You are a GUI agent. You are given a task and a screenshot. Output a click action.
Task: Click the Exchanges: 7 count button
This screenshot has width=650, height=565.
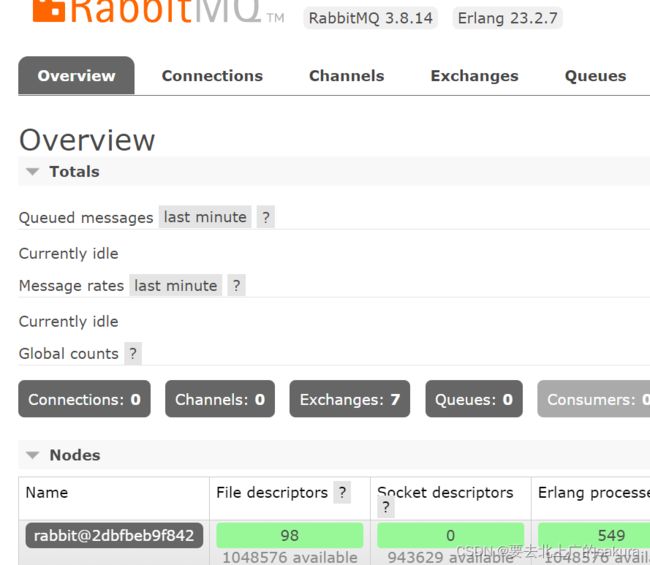tap(350, 399)
